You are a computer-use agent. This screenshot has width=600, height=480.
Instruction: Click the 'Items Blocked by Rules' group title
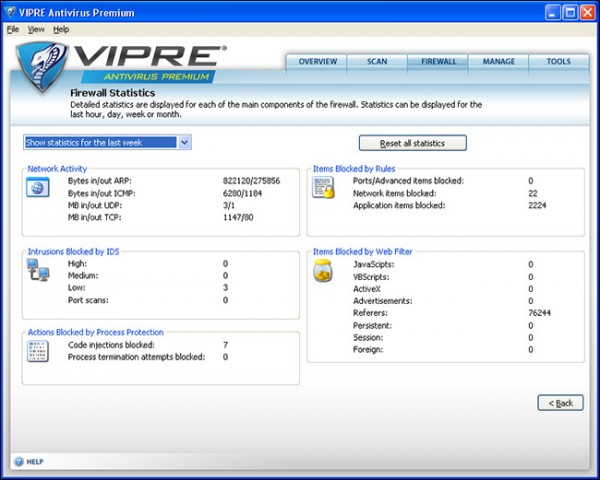(354, 169)
